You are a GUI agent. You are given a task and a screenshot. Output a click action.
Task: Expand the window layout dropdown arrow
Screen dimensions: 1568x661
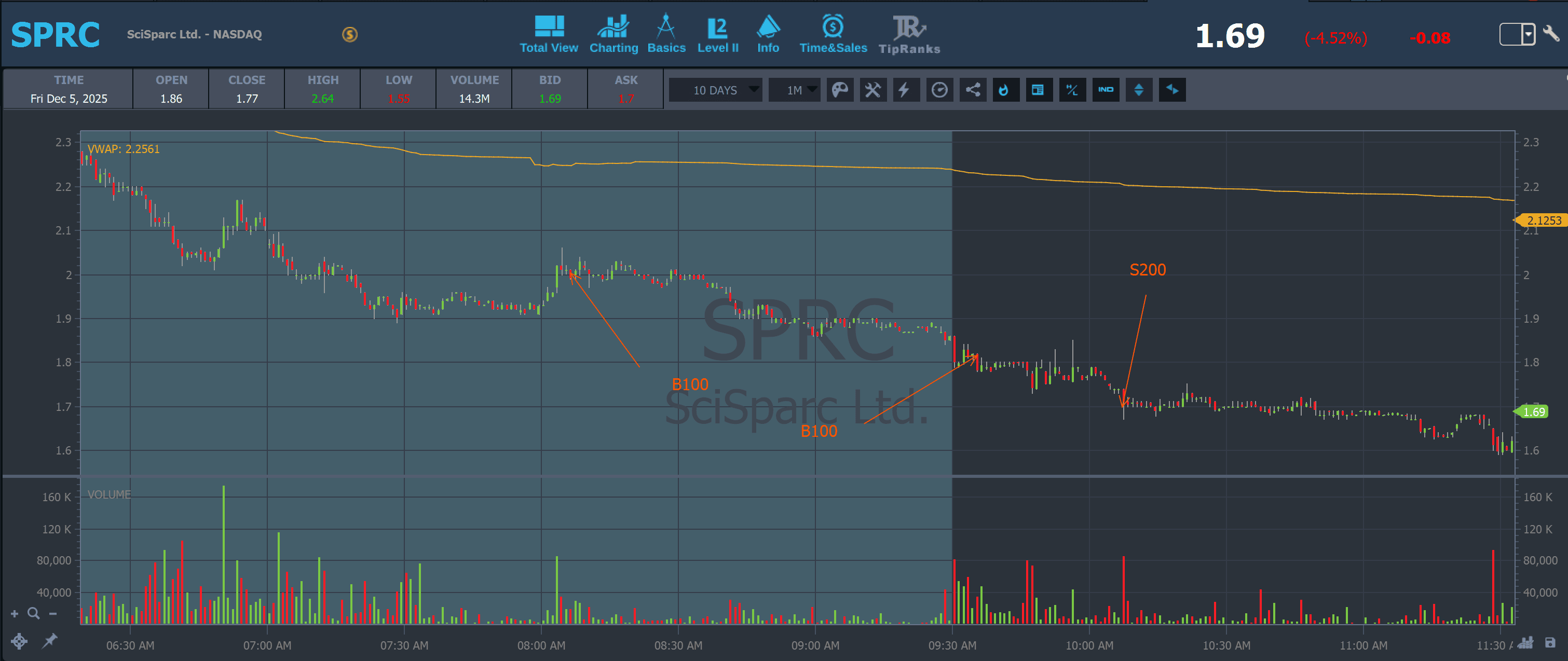[1529, 35]
